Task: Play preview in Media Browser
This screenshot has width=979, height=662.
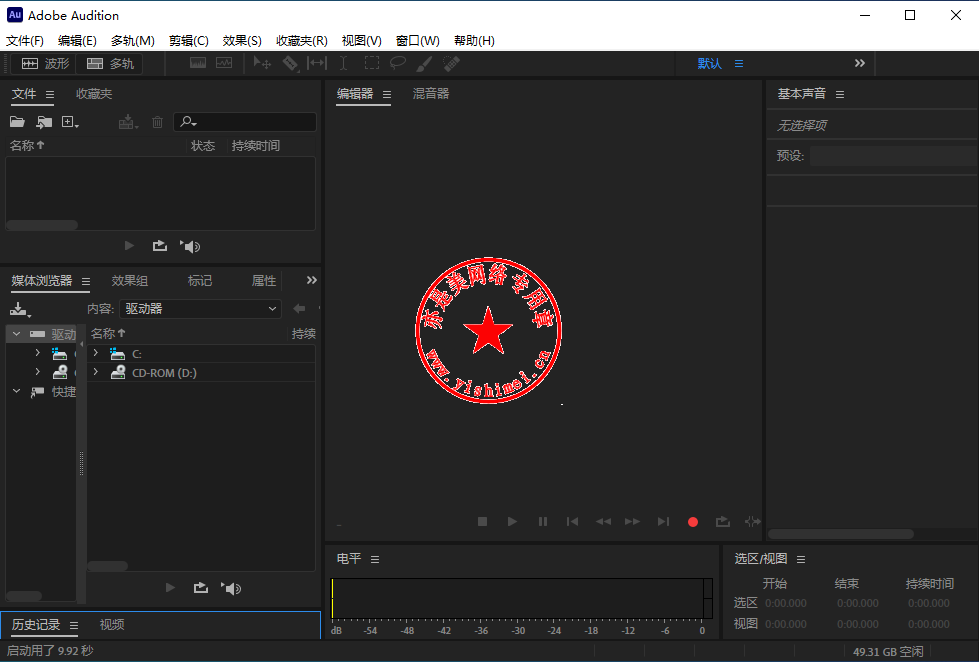Action: [x=170, y=587]
